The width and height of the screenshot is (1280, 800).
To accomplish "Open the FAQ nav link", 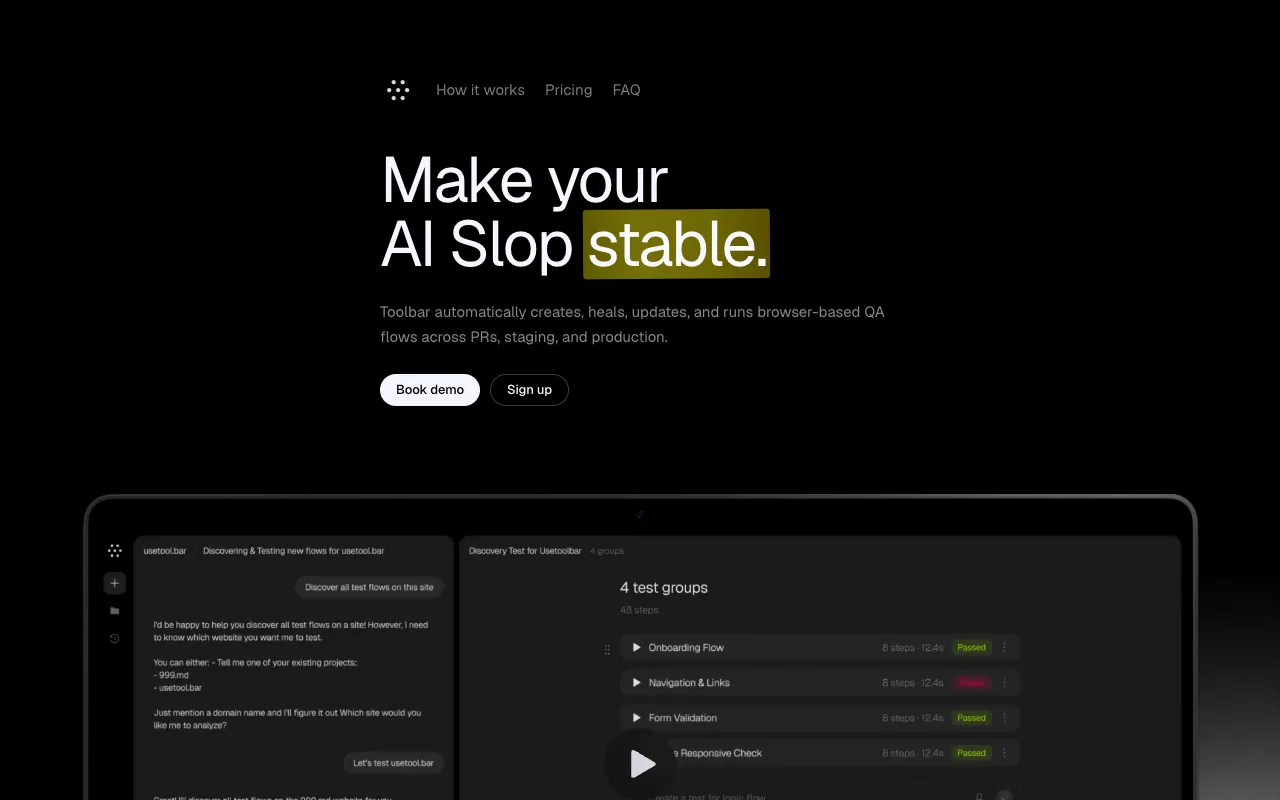I will (x=626, y=90).
